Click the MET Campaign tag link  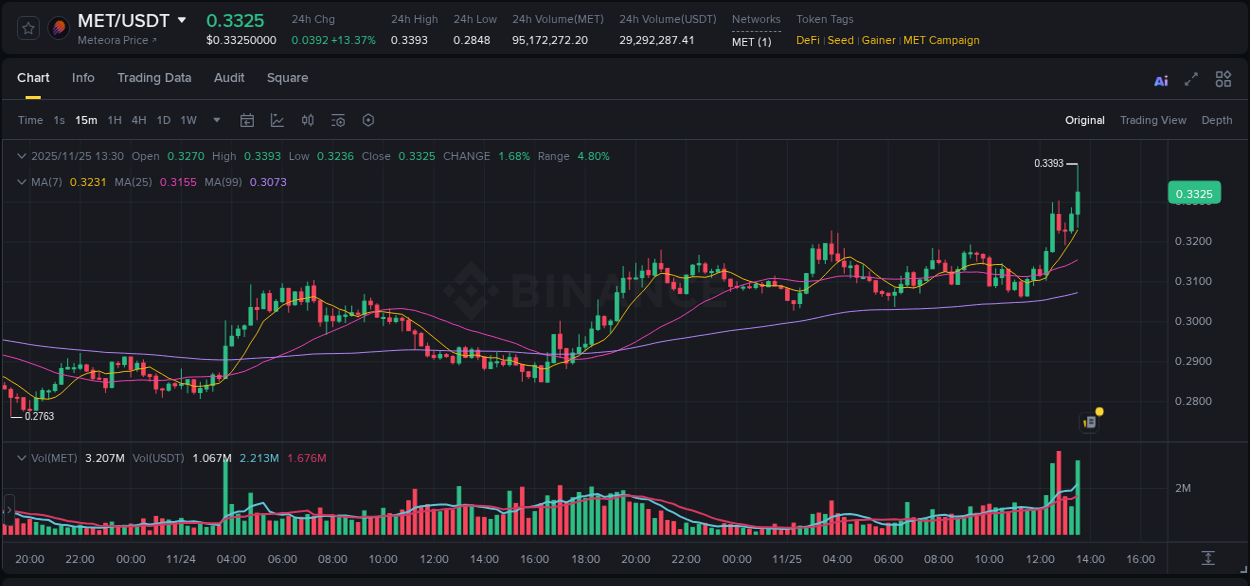(x=941, y=40)
